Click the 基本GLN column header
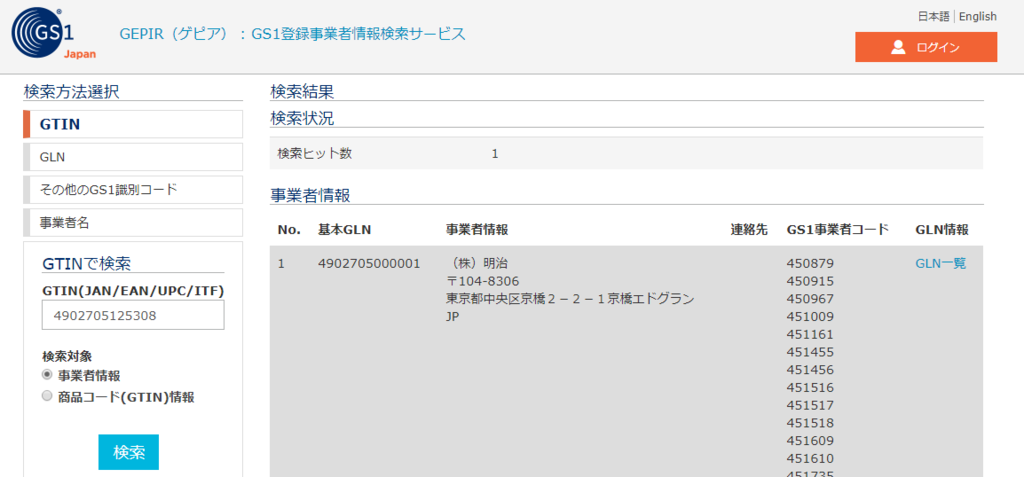The height and width of the screenshot is (477, 1024). [345, 229]
